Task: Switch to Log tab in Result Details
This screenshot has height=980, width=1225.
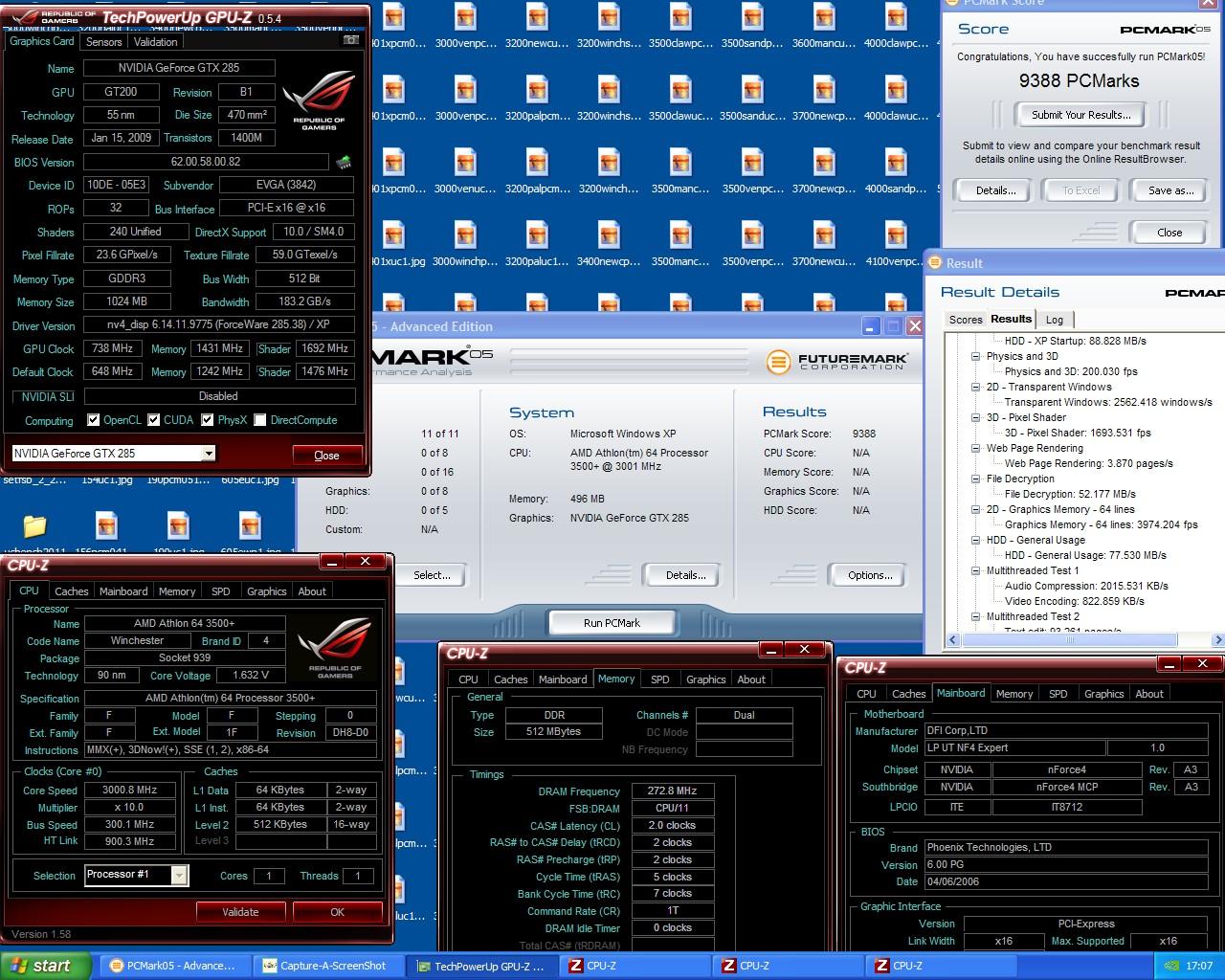Action: point(1054,320)
